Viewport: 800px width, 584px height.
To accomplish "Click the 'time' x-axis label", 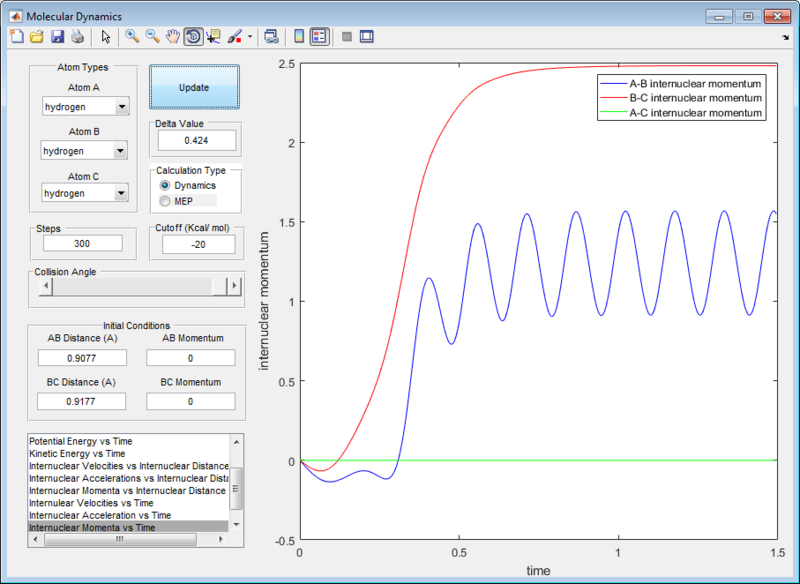I will point(538,571).
